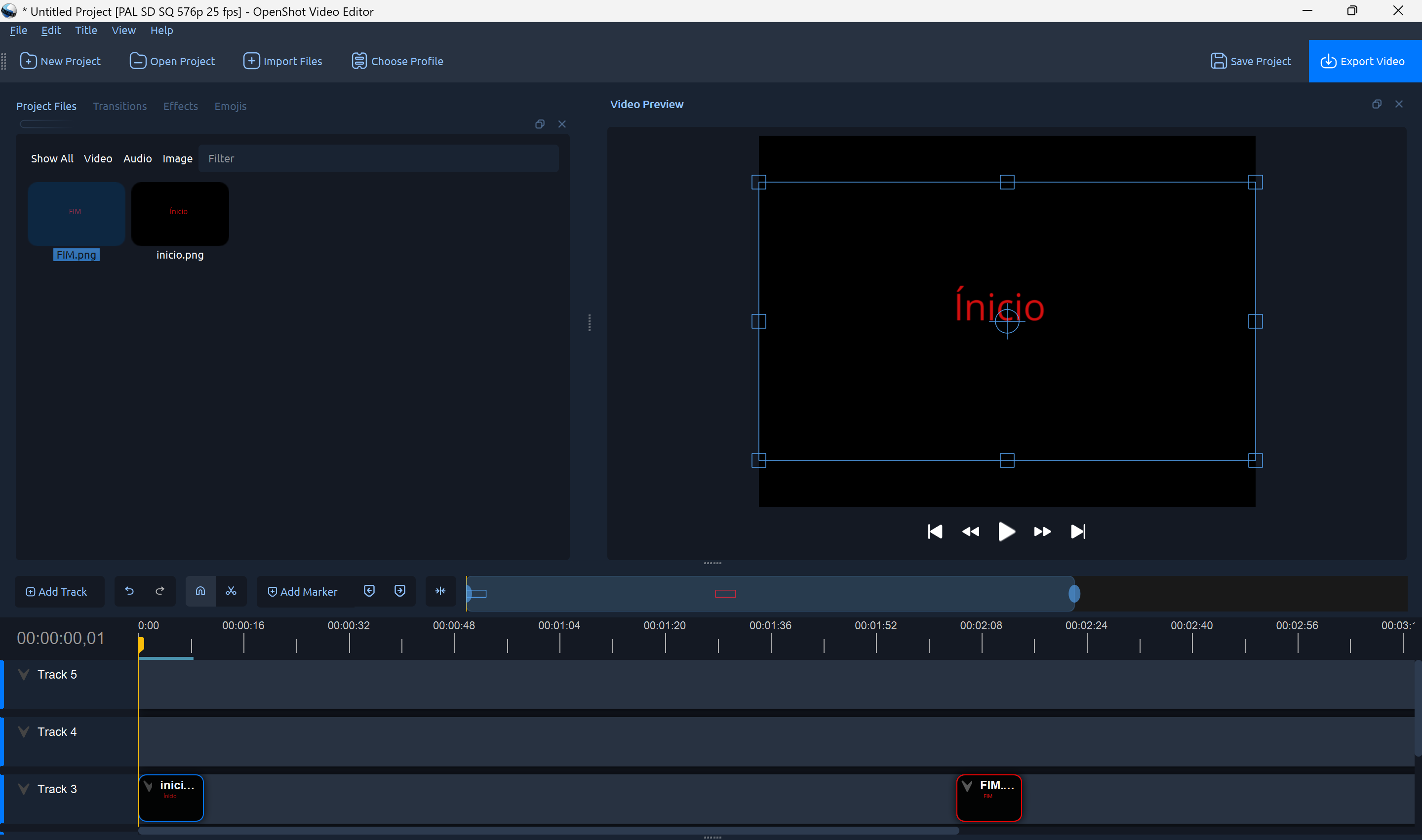Image resolution: width=1422 pixels, height=840 pixels.
Task: Select the razor scissors tool
Action: (231, 591)
